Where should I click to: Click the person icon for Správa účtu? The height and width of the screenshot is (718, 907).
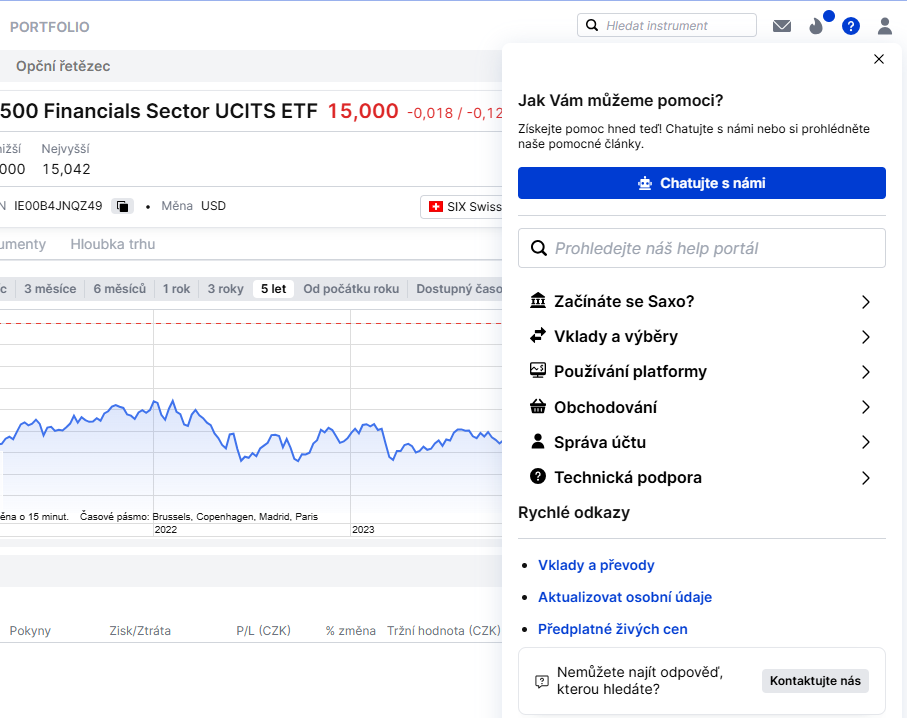(x=538, y=441)
